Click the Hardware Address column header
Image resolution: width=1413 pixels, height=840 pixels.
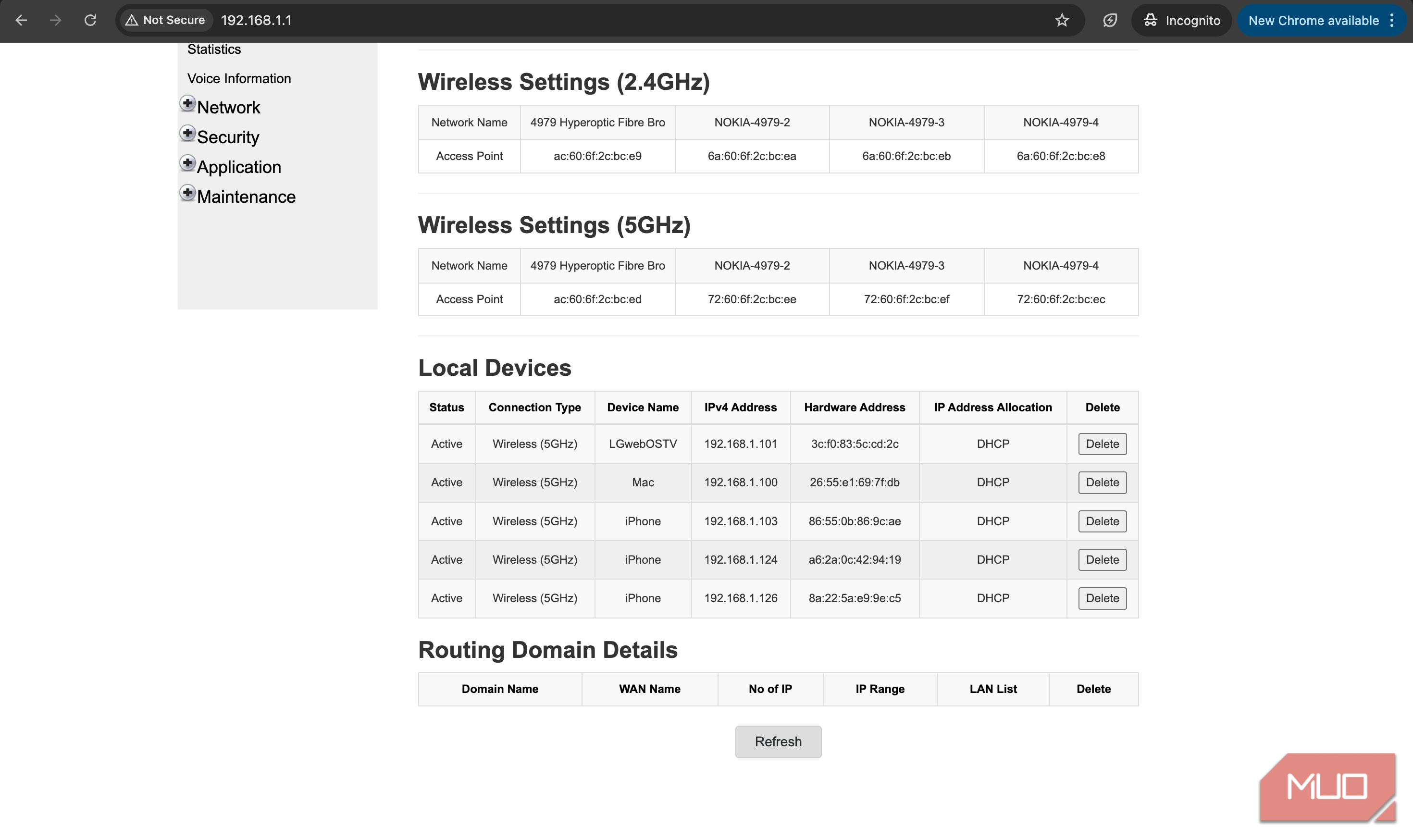[854, 408]
